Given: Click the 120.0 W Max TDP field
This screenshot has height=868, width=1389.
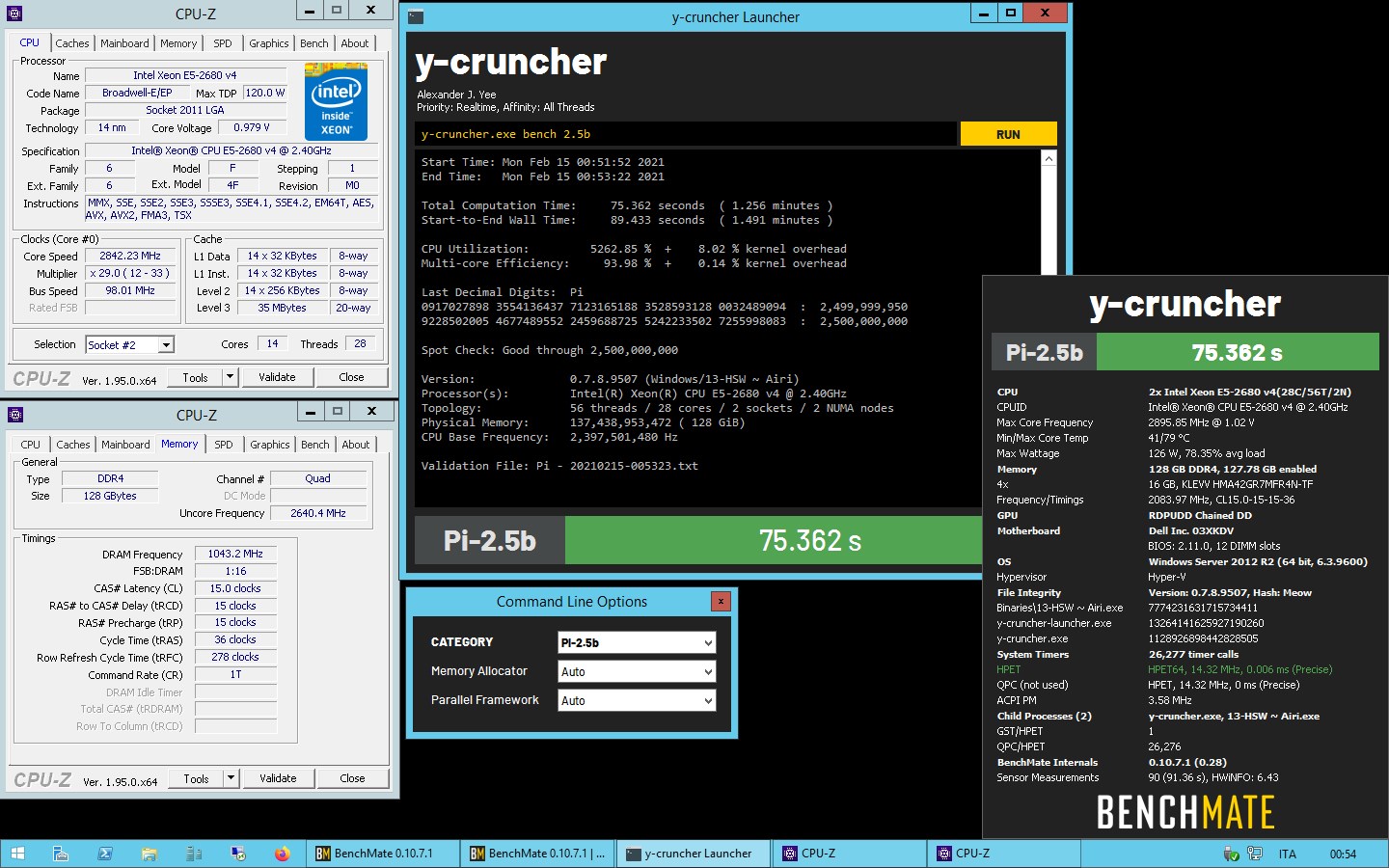Looking at the screenshot, I should [x=264, y=93].
